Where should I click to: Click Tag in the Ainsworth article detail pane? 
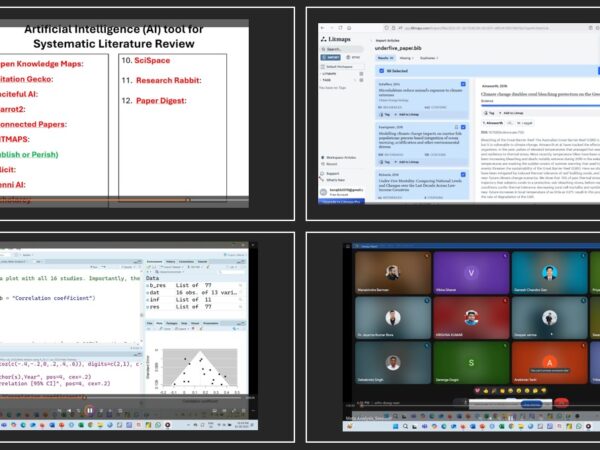tap(489, 113)
